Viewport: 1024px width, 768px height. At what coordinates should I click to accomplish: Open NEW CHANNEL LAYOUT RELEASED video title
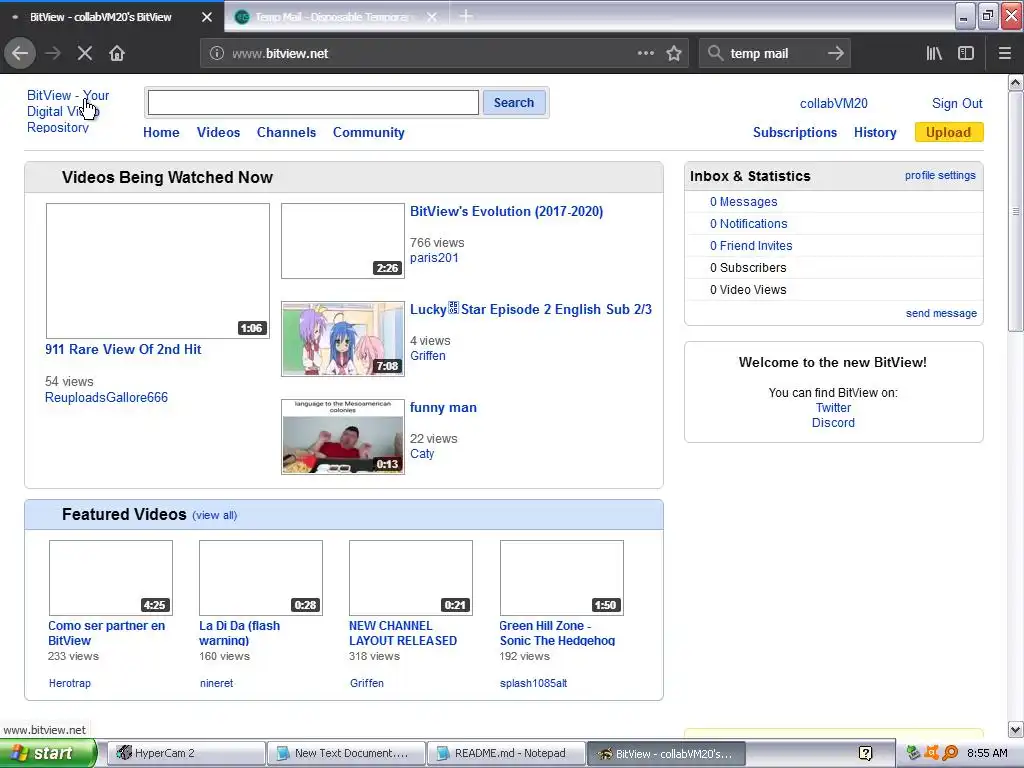[x=403, y=633]
